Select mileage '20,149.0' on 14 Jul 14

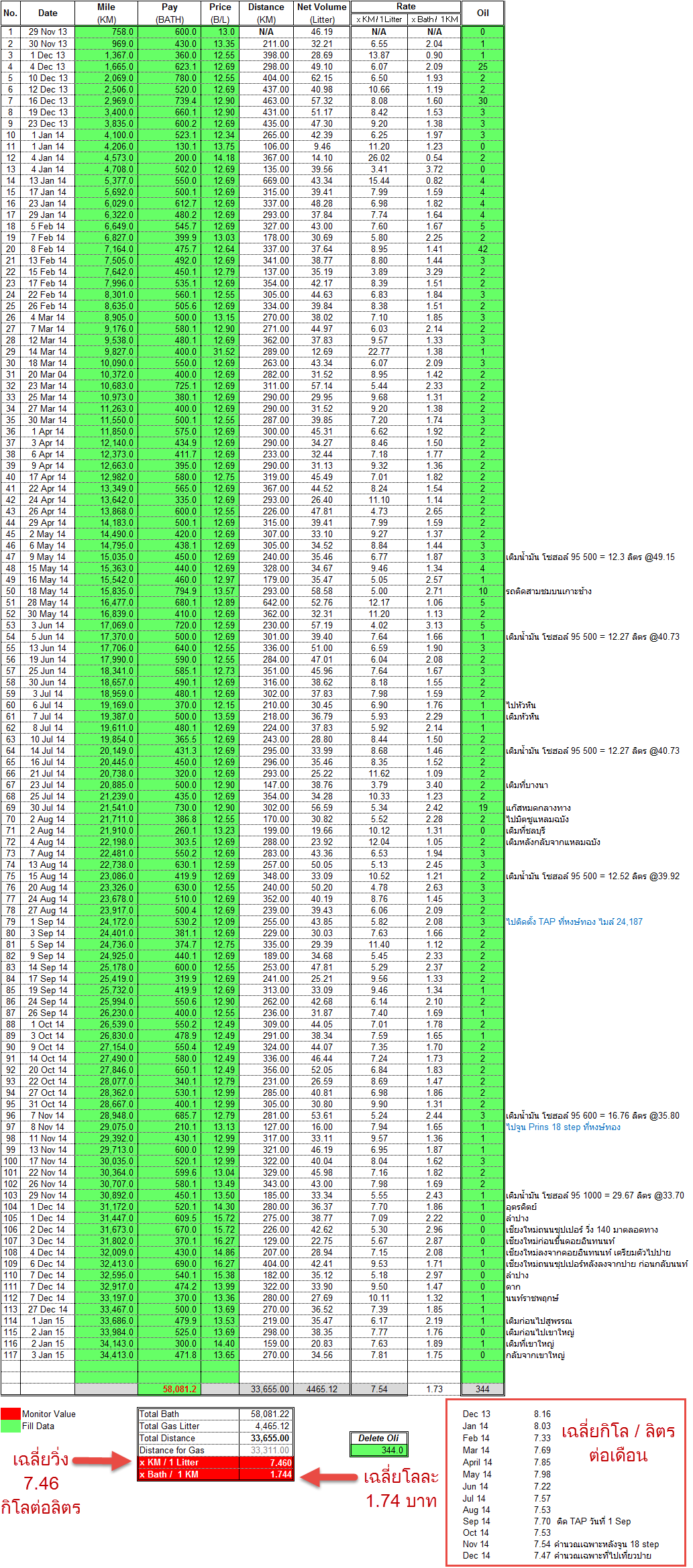(x=106, y=750)
